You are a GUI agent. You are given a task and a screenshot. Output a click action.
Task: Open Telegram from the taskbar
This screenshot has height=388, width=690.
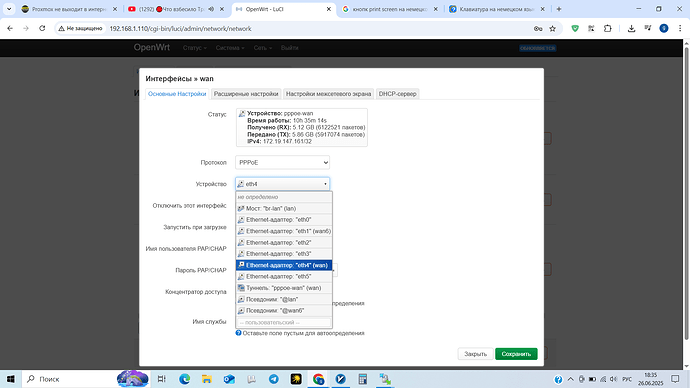(x=274, y=379)
